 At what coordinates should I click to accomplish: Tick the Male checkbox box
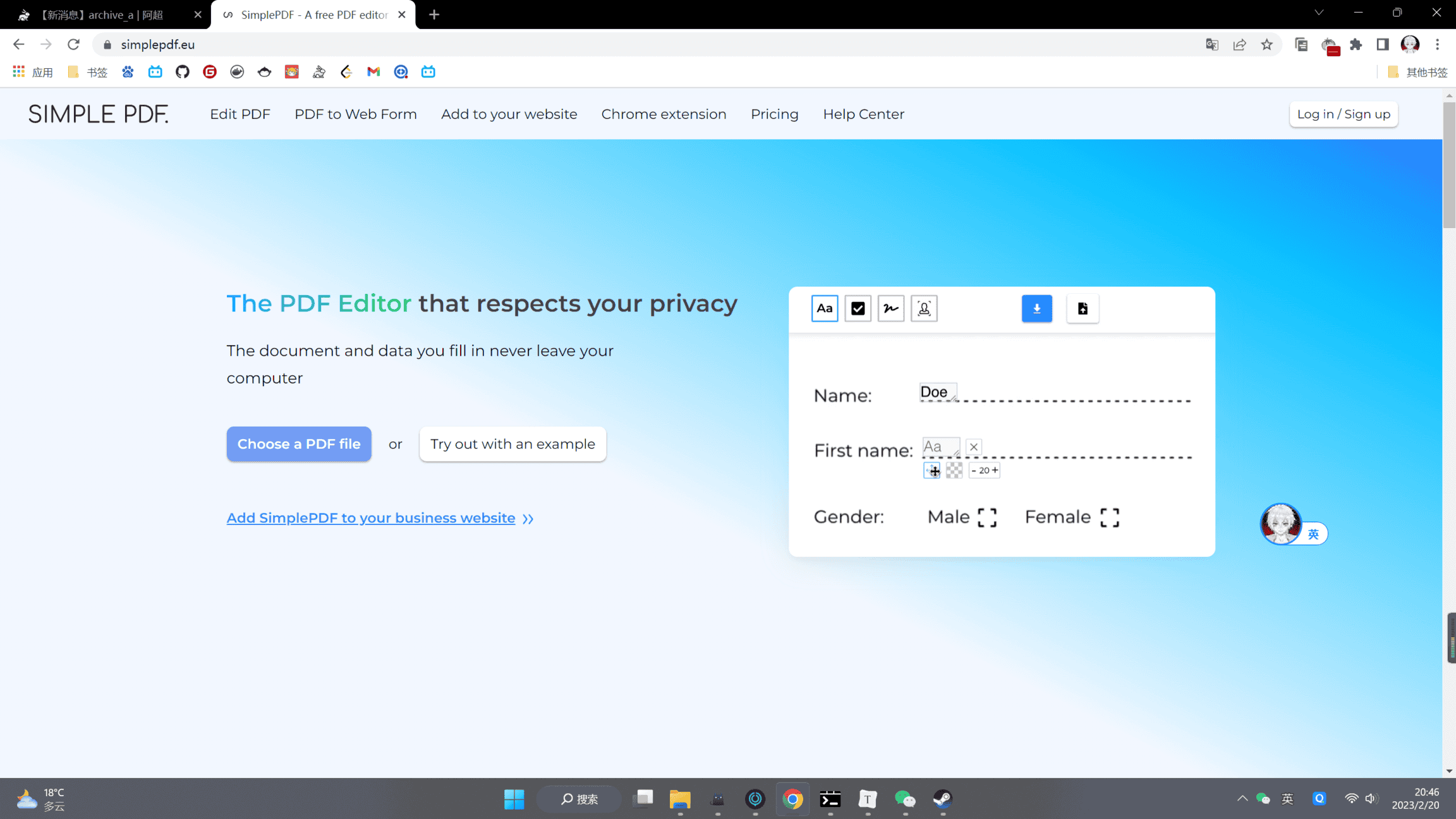click(987, 517)
